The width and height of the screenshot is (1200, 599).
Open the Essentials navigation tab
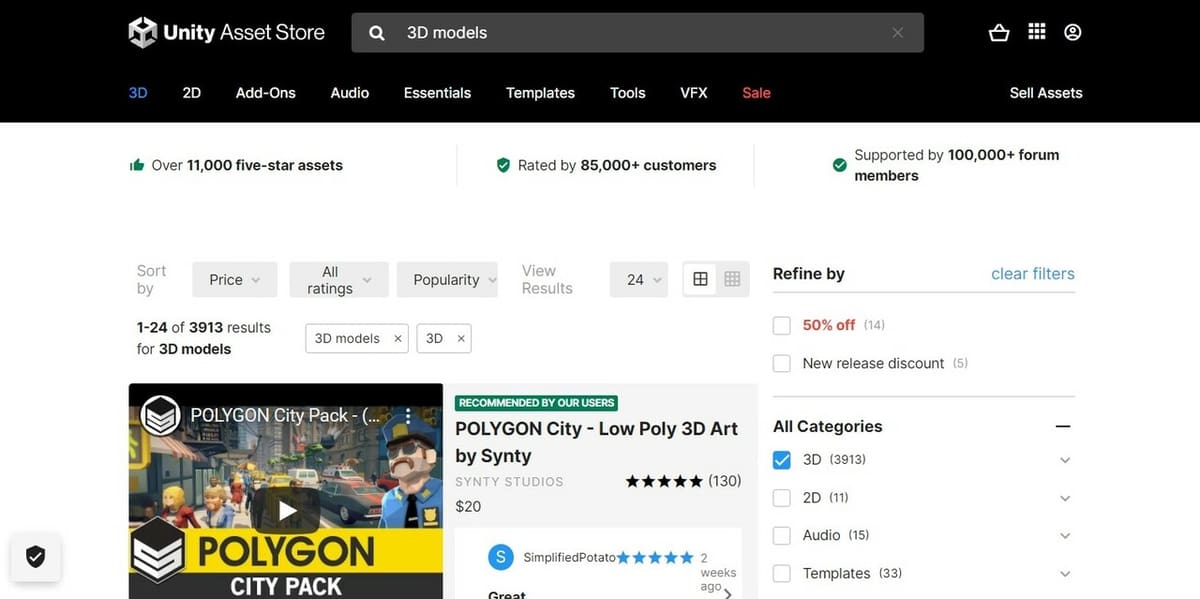pos(437,93)
